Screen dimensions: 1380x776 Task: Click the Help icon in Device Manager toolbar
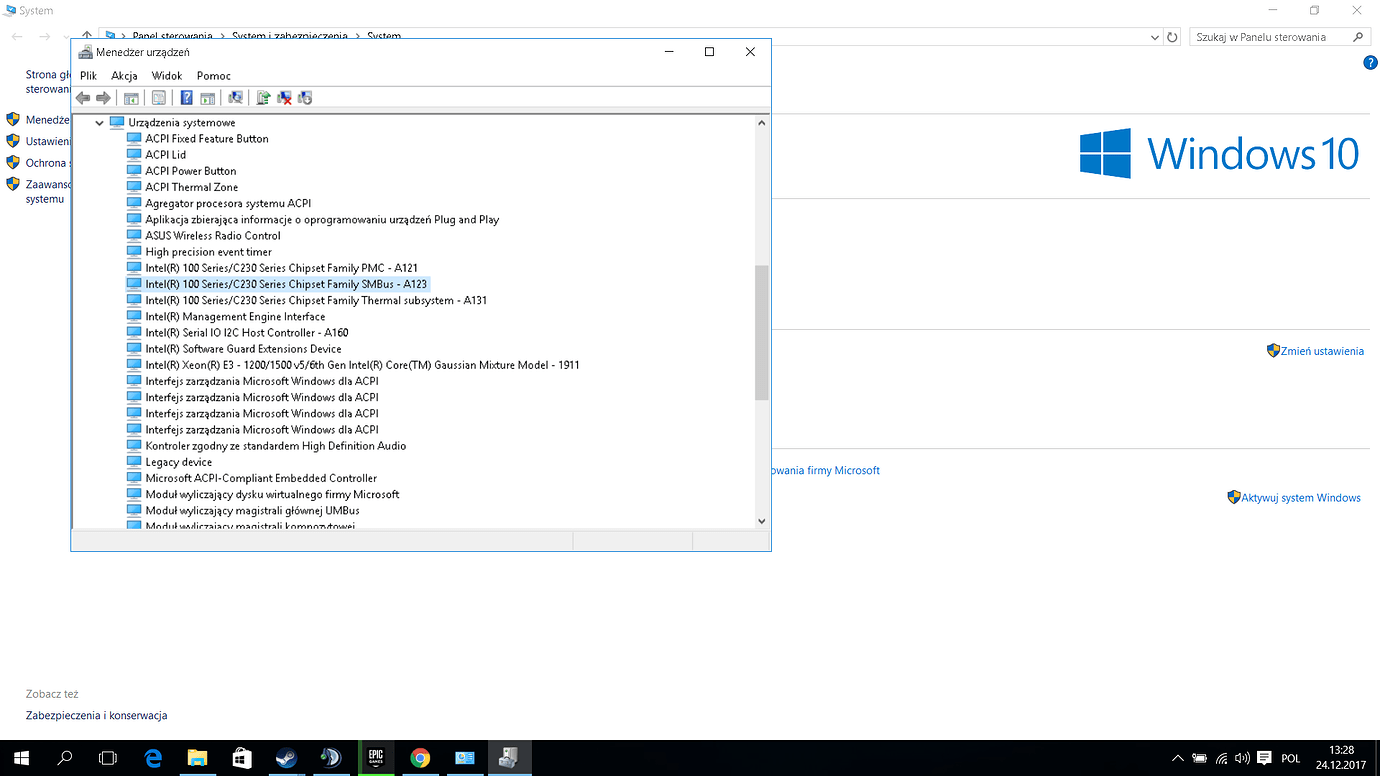[186, 97]
